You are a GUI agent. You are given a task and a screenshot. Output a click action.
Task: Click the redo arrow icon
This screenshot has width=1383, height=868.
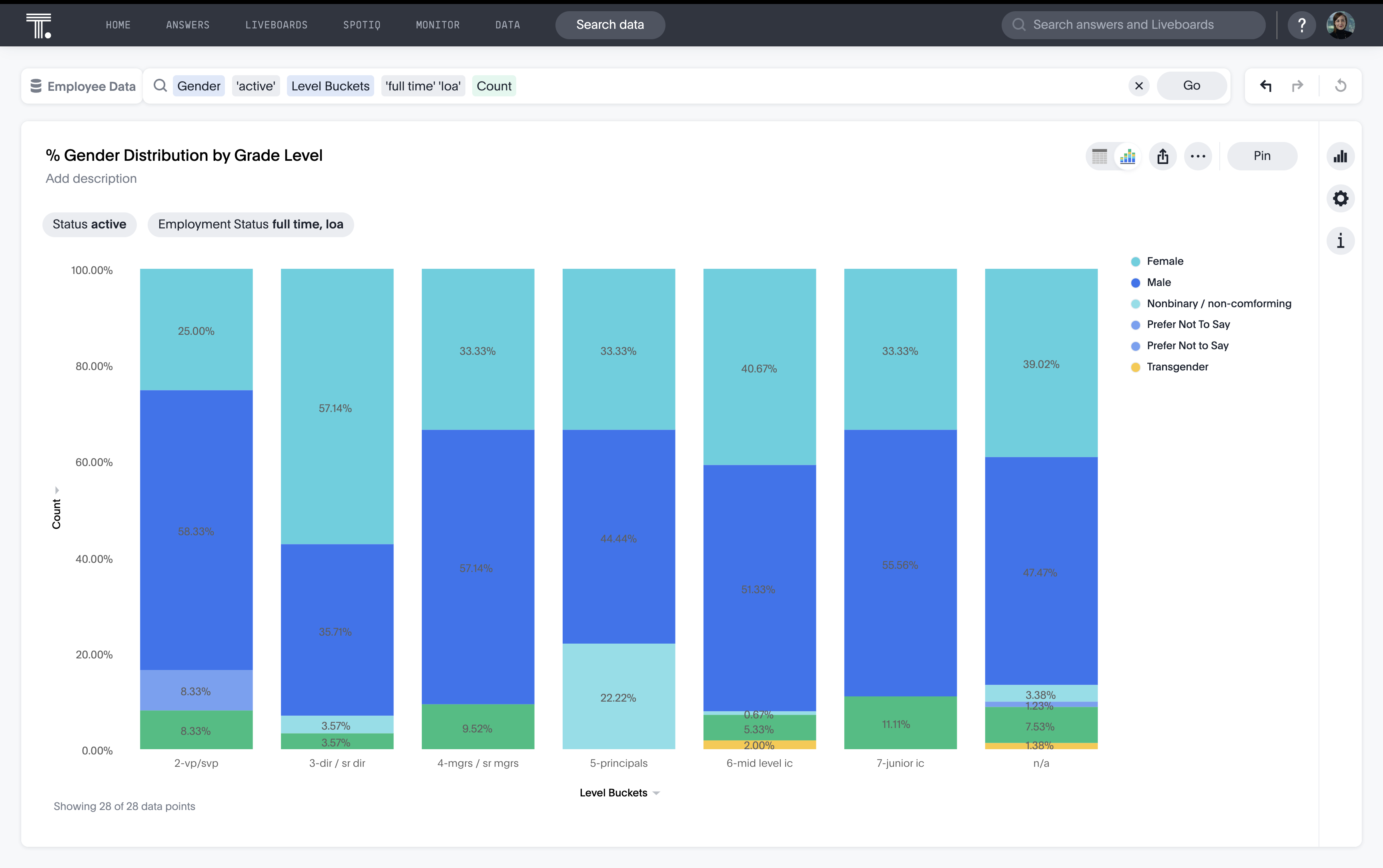1297,85
